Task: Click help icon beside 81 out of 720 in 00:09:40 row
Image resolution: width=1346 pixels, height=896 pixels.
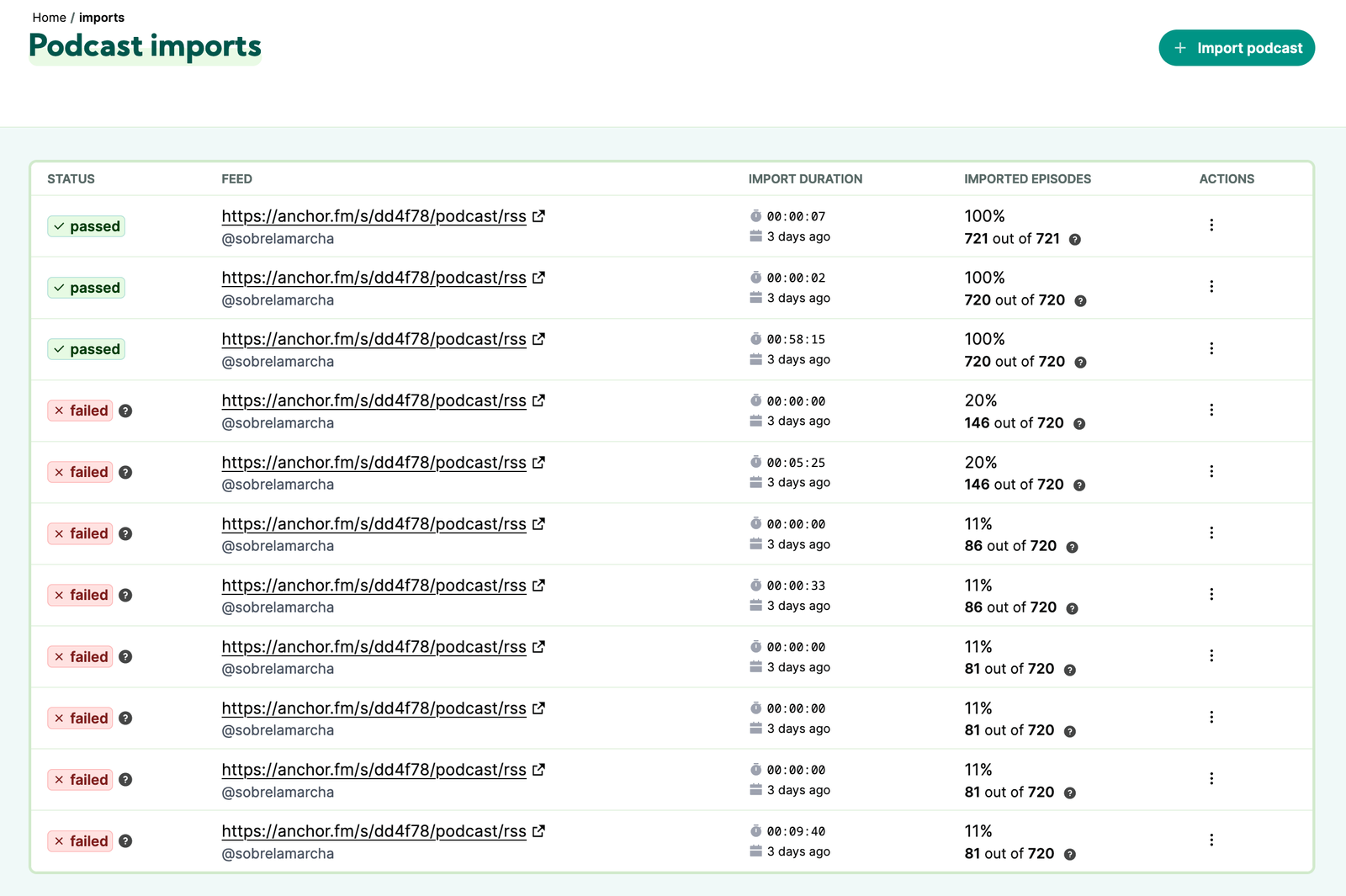Action: [x=1069, y=855]
